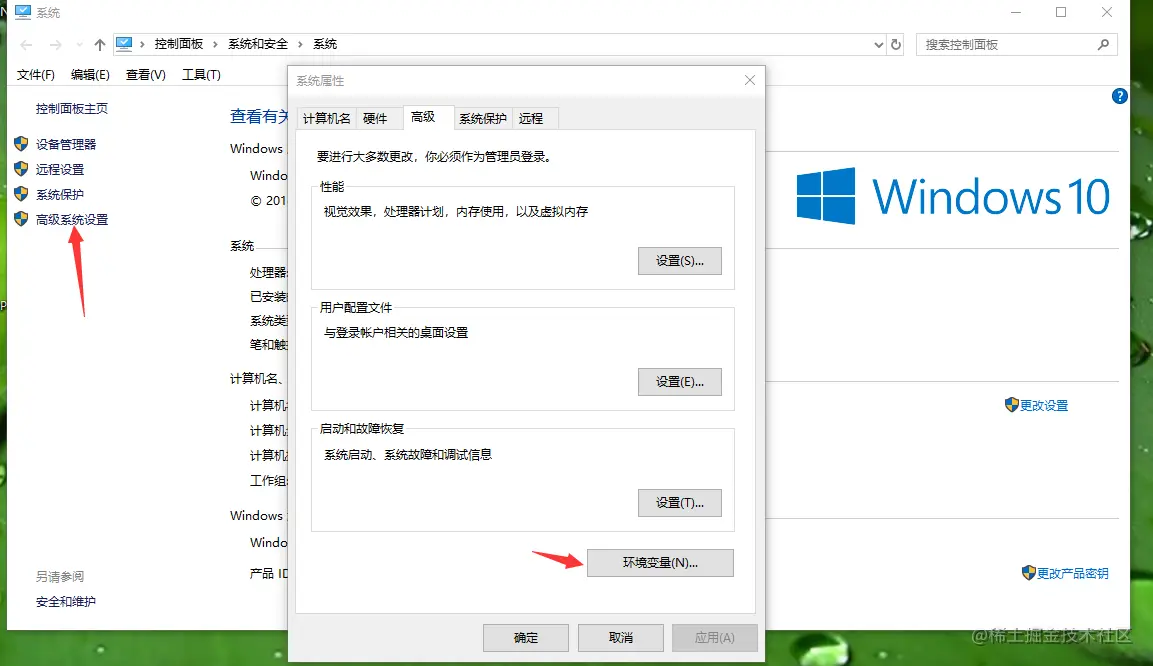1153x666 pixels.
Task: Open 控制面板主页 link
Action: coord(71,109)
